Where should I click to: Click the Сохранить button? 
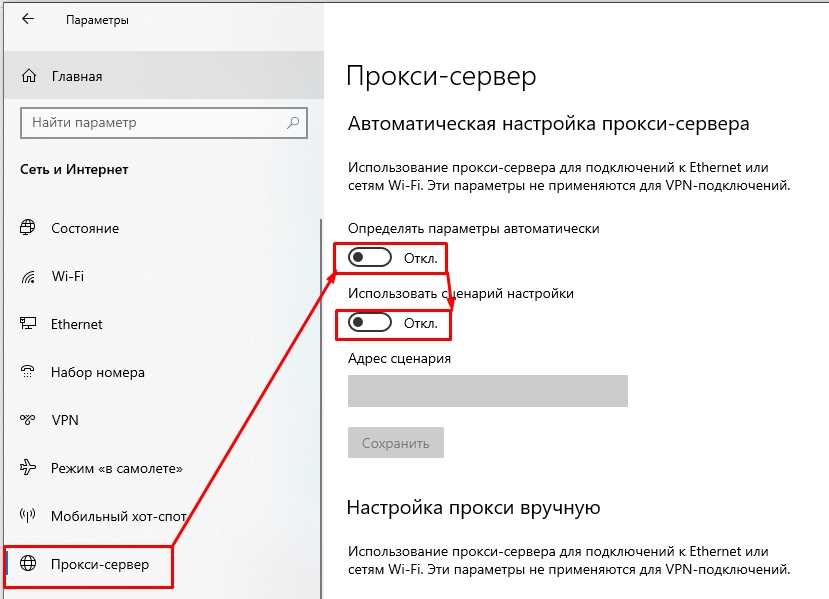[x=395, y=443]
